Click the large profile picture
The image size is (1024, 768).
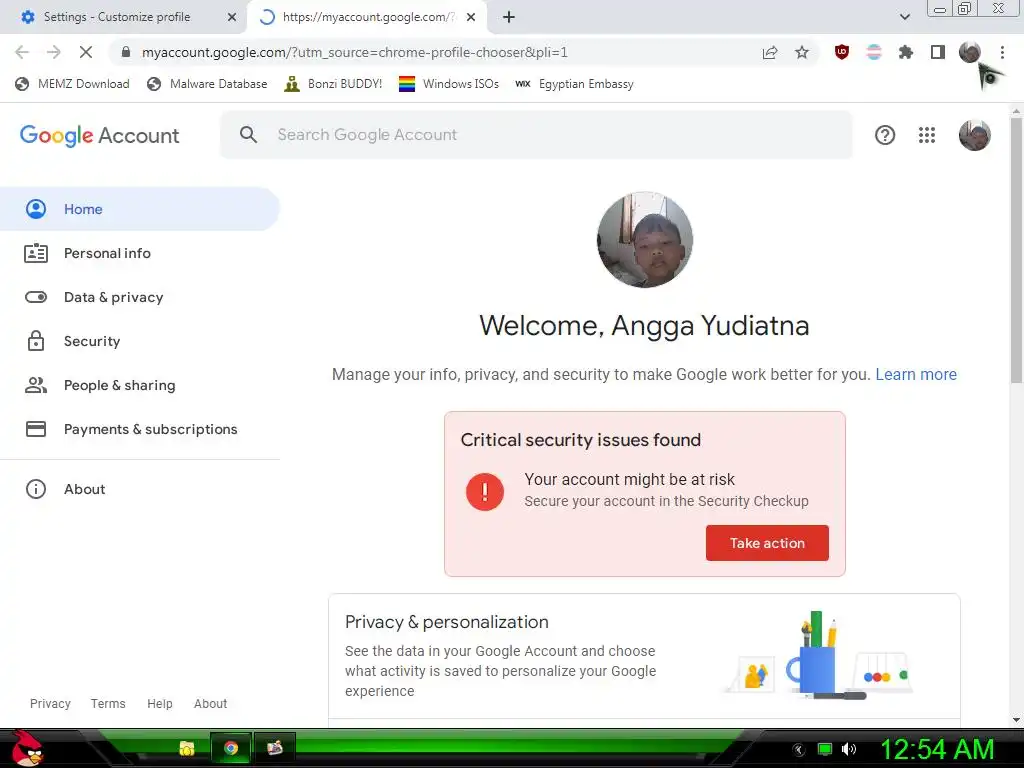tap(645, 240)
